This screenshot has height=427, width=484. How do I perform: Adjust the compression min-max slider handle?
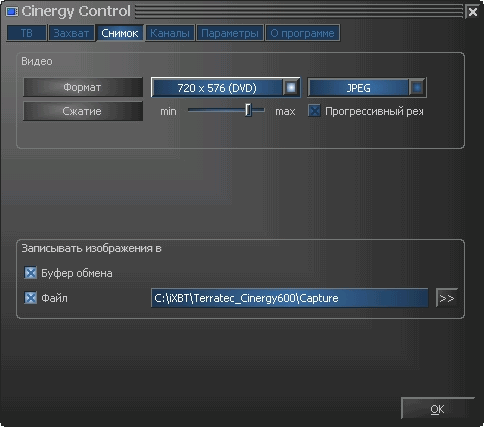click(248, 110)
